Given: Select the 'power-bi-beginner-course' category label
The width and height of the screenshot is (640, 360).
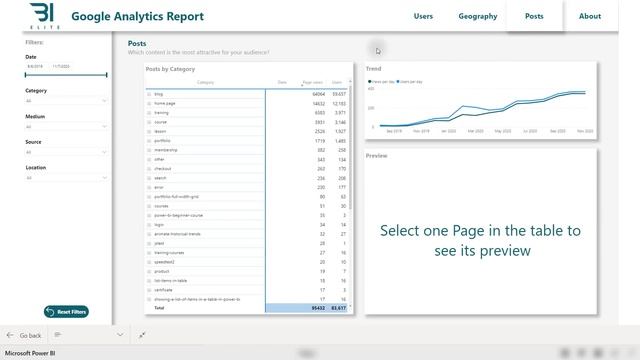Looking at the screenshot, I should click(178, 216).
